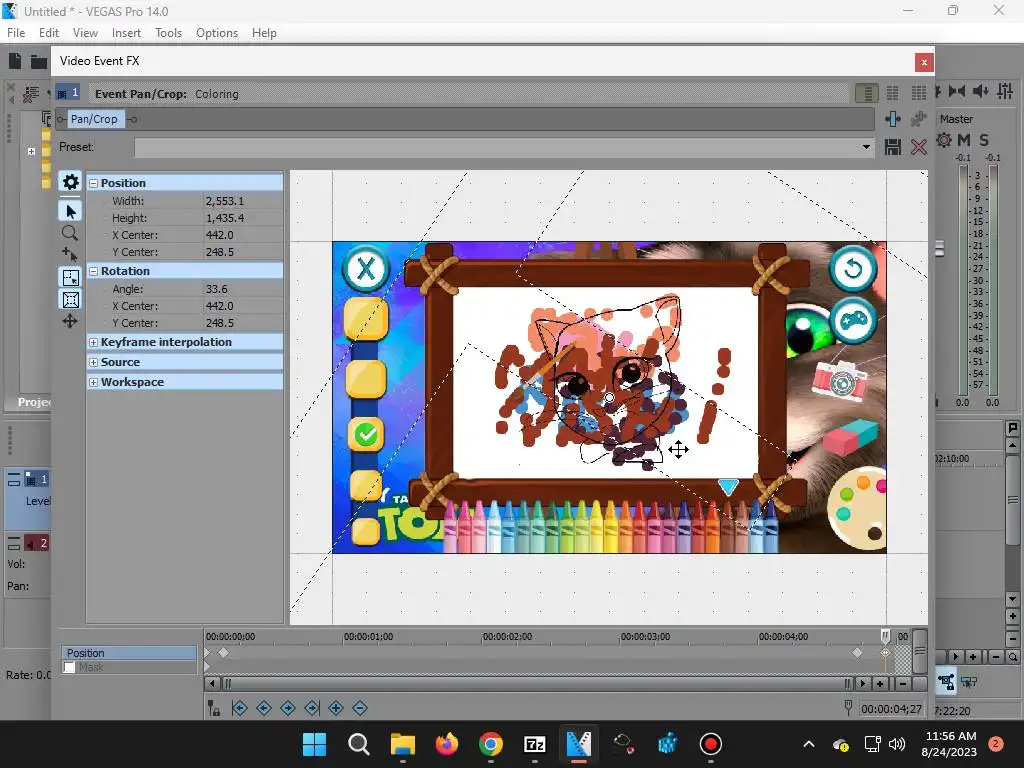Screen dimensions: 1024x768
Task: Click the Downmix Output bowtie icon
Action: click(957, 91)
